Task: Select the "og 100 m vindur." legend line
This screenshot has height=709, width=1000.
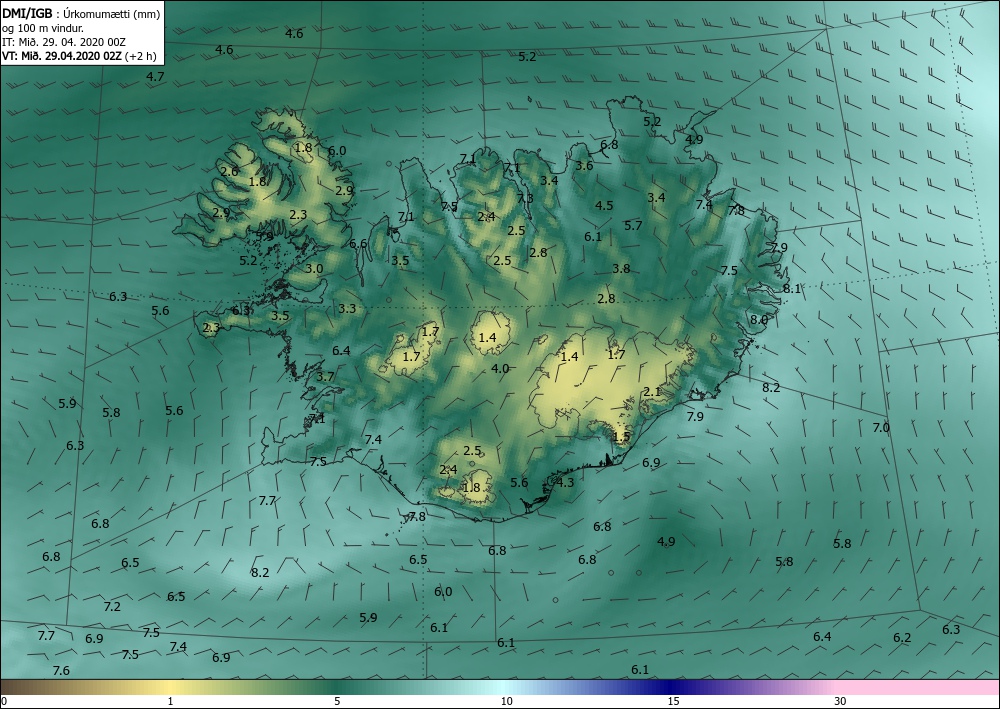Action: coord(43,28)
